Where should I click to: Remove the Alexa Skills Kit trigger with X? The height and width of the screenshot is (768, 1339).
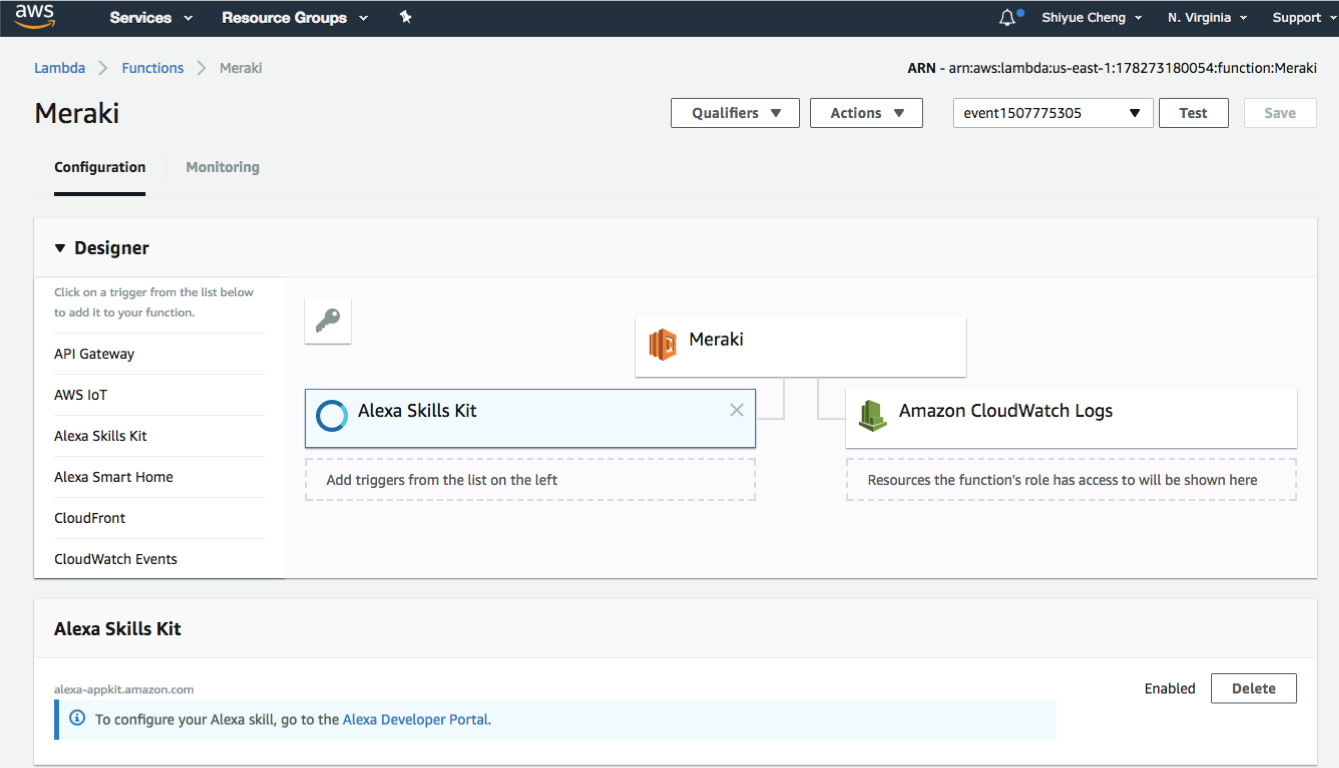(x=736, y=410)
